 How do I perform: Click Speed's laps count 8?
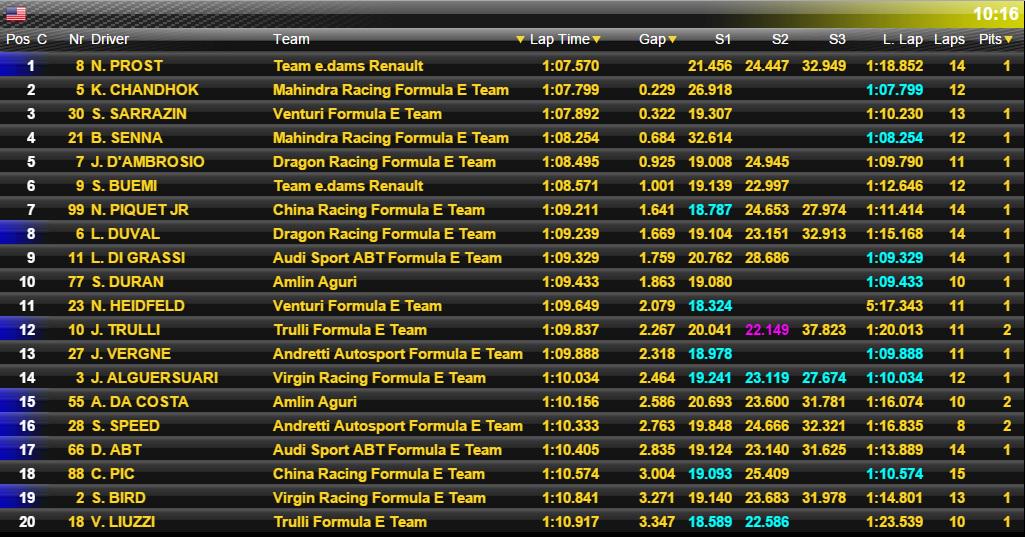click(961, 426)
